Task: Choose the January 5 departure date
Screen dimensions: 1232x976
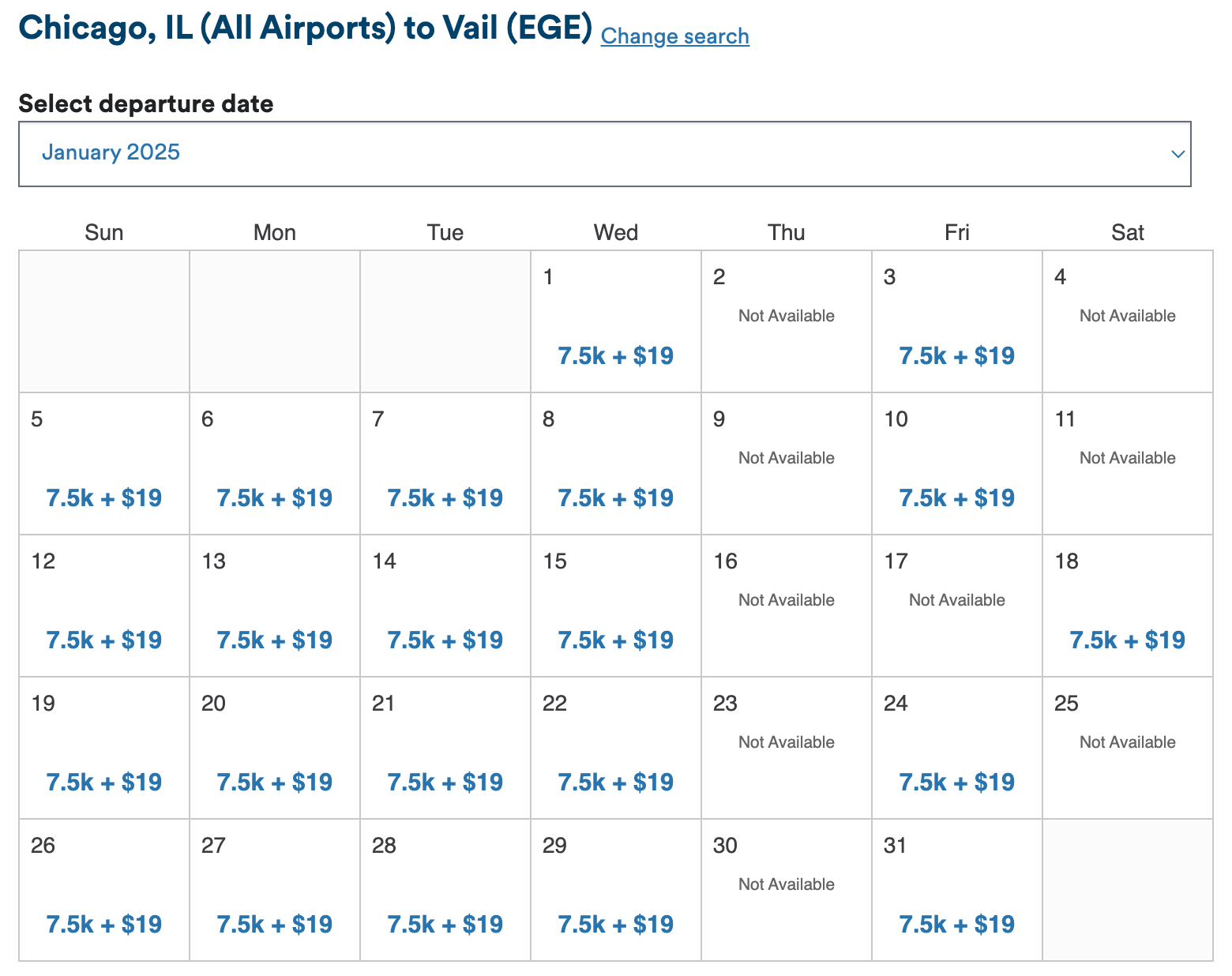Action: pyautogui.click(x=103, y=498)
